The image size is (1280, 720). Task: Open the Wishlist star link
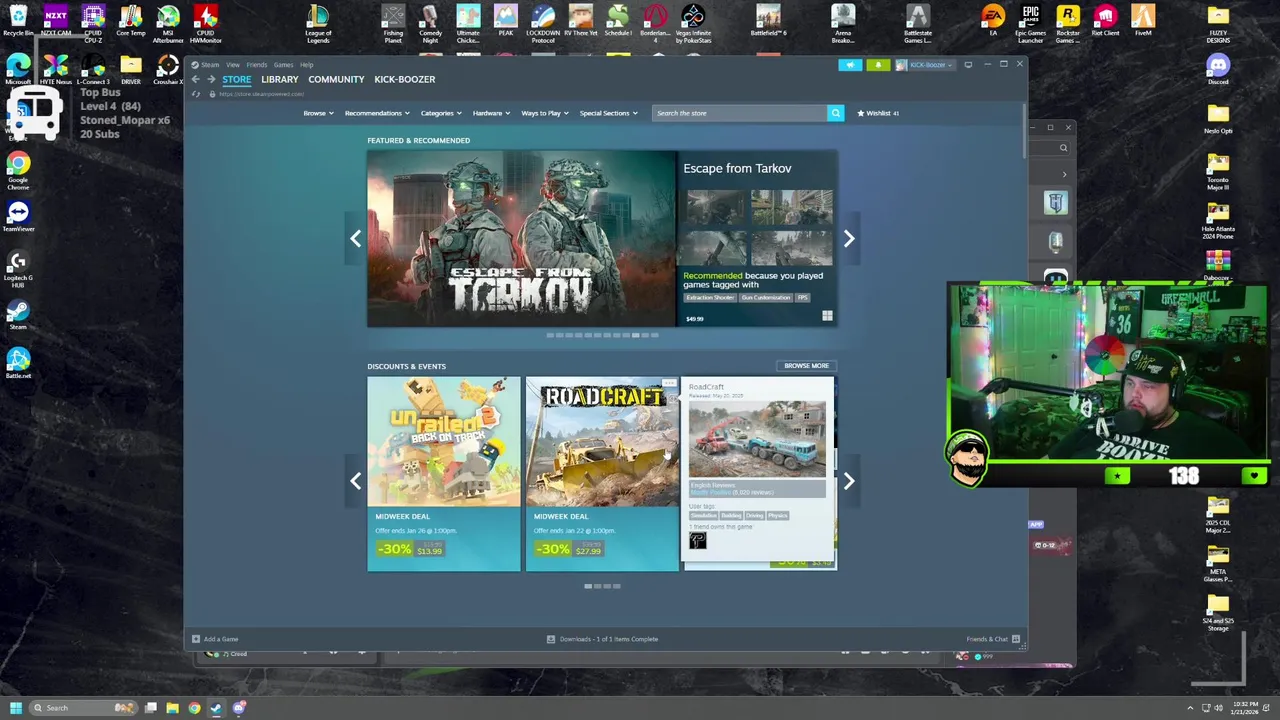pos(878,113)
